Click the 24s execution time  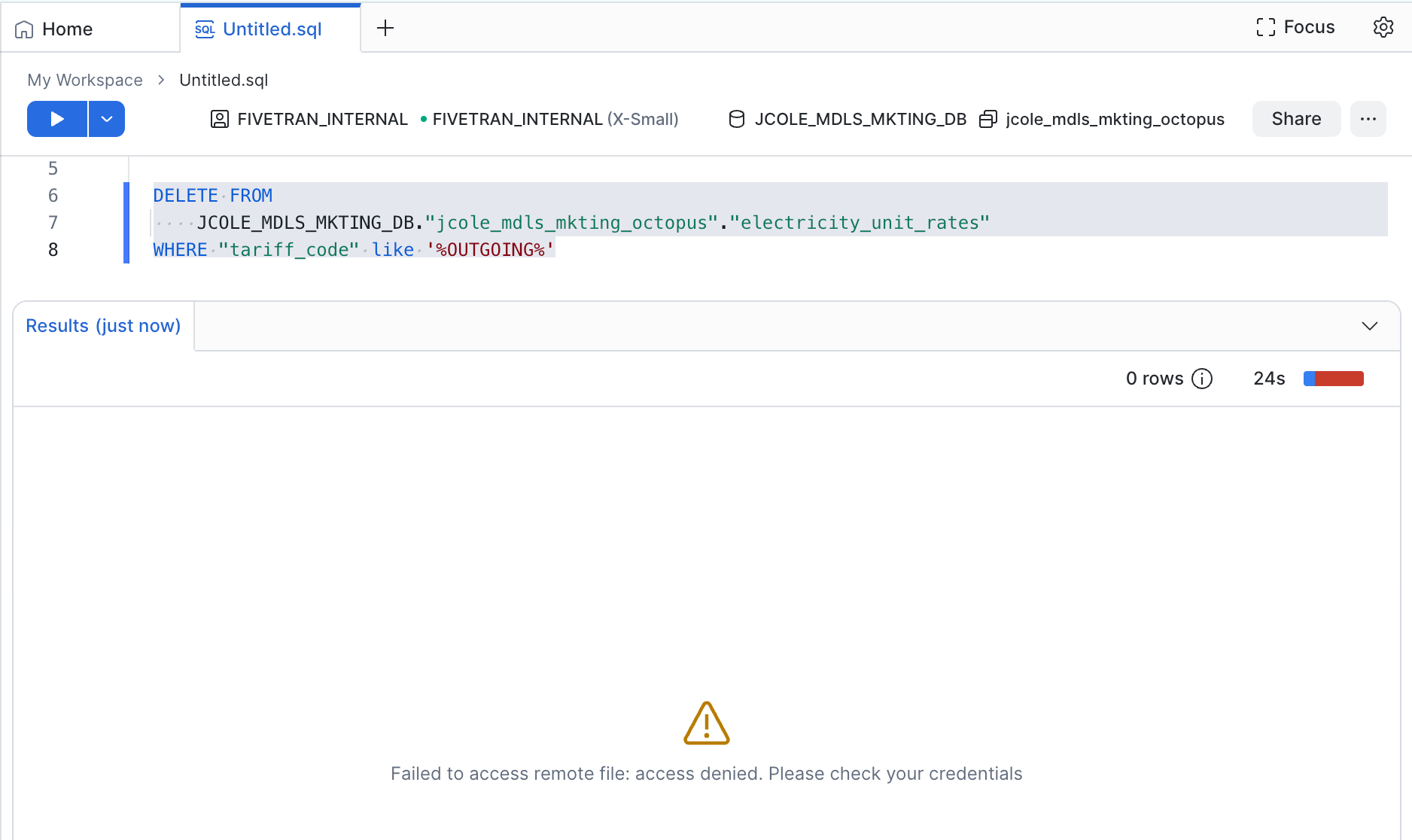(1269, 379)
